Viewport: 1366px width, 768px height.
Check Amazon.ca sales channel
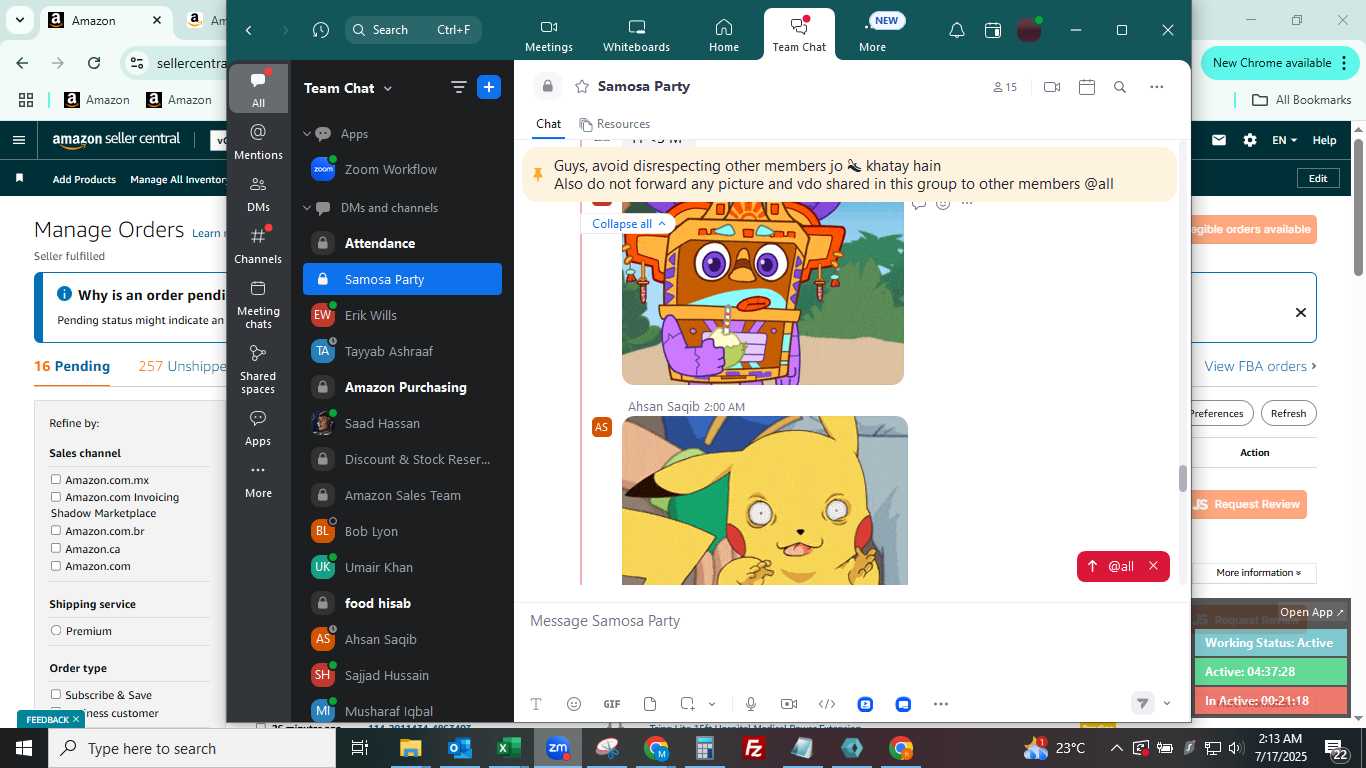(x=56, y=548)
